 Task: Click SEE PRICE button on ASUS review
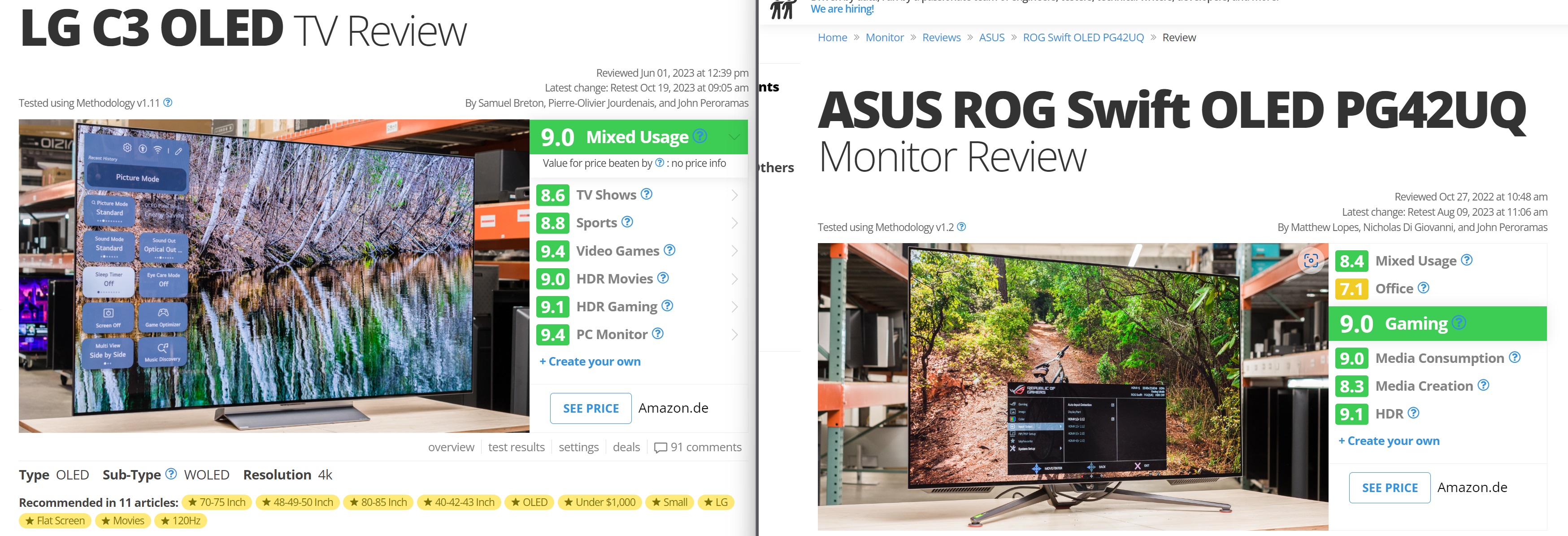coord(1390,487)
